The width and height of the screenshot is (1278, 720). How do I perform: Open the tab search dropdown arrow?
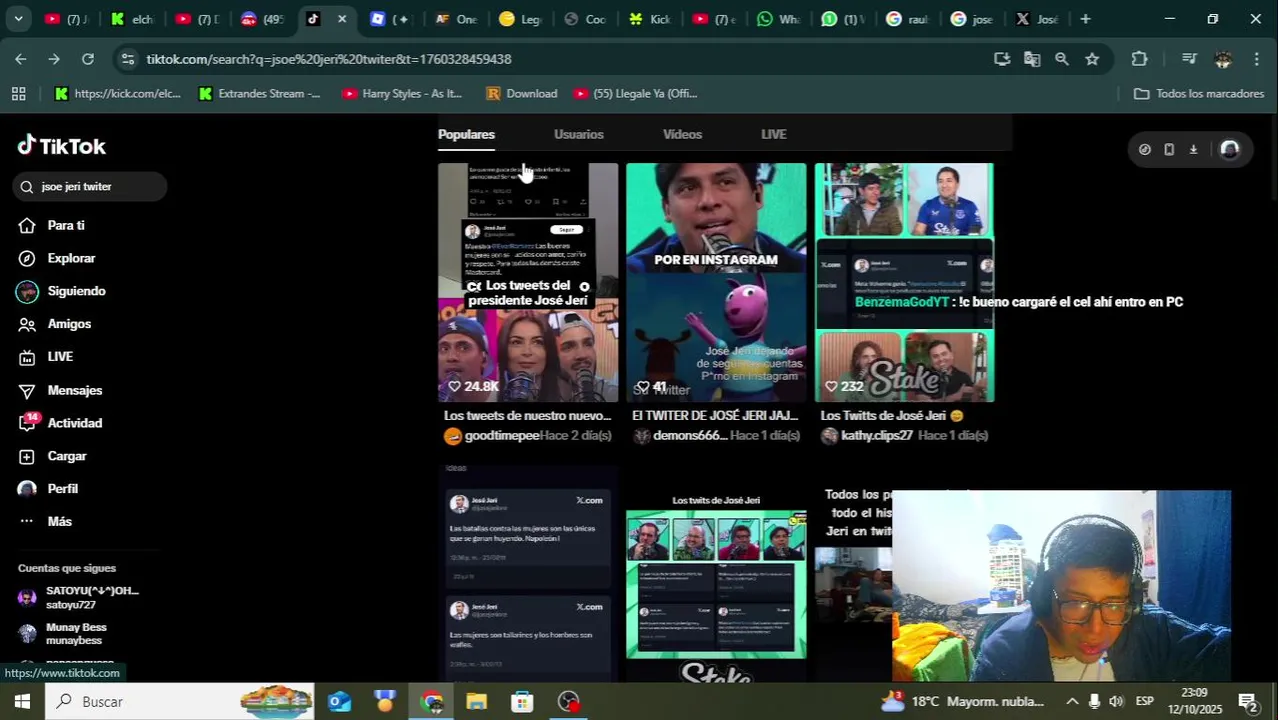click(18, 19)
